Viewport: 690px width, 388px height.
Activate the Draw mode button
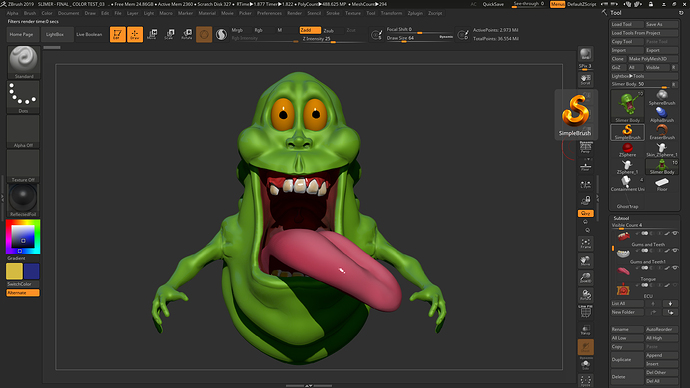point(135,34)
